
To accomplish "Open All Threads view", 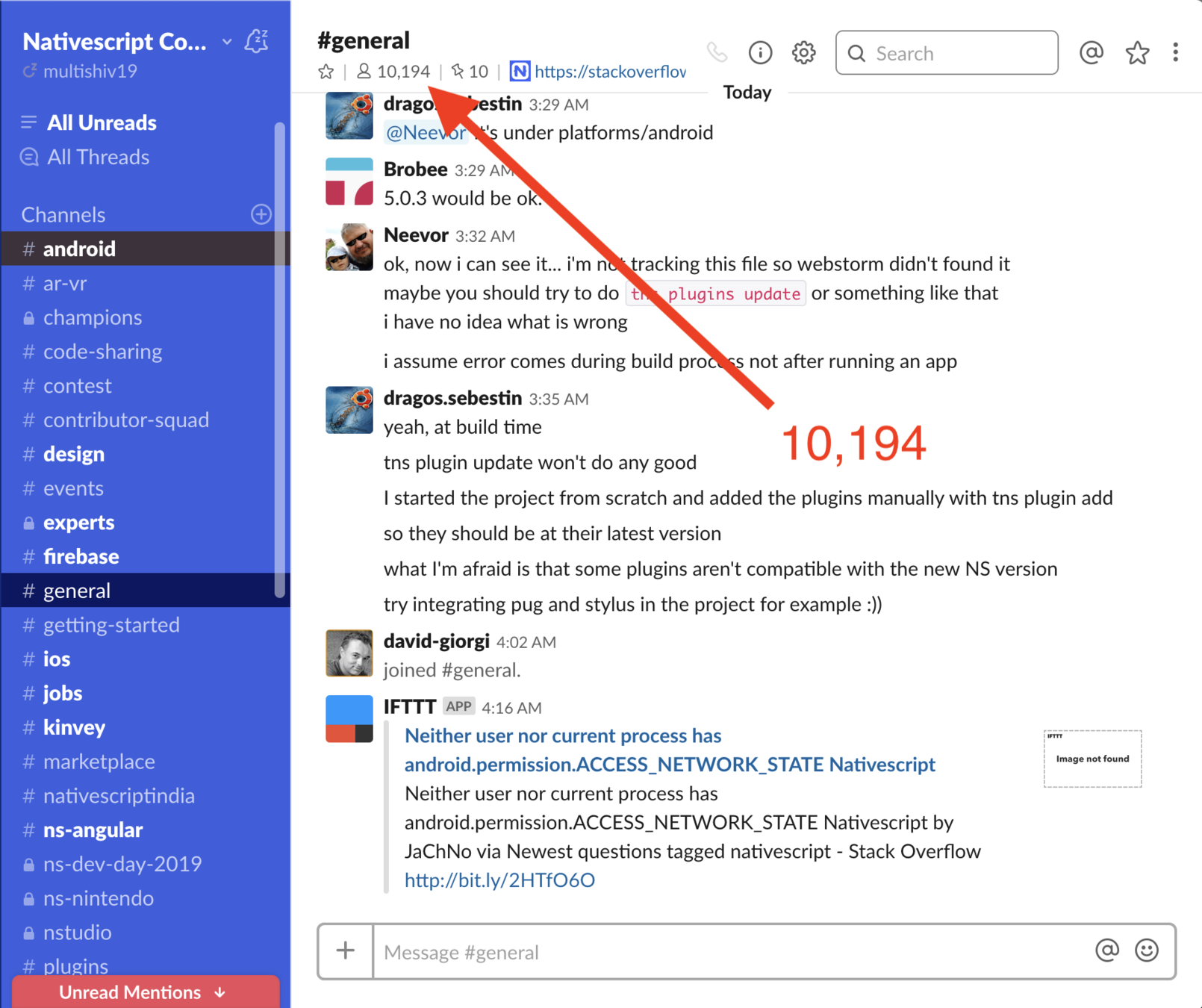I will pyautogui.click(x=98, y=157).
